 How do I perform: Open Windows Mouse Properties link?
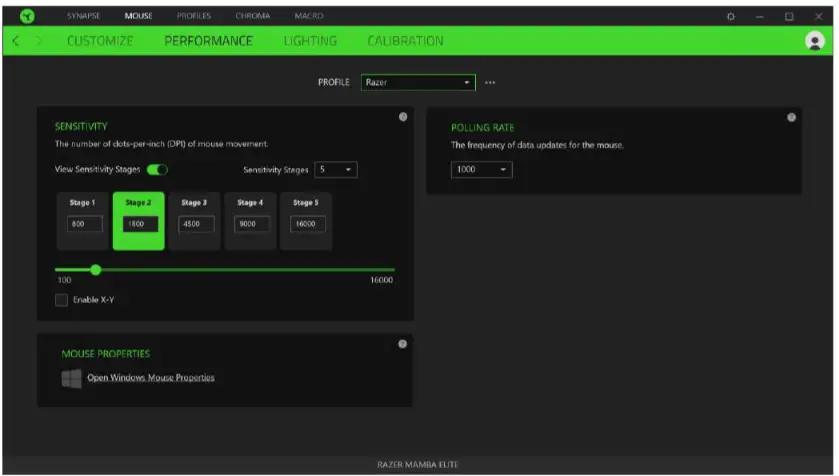click(151, 378)
